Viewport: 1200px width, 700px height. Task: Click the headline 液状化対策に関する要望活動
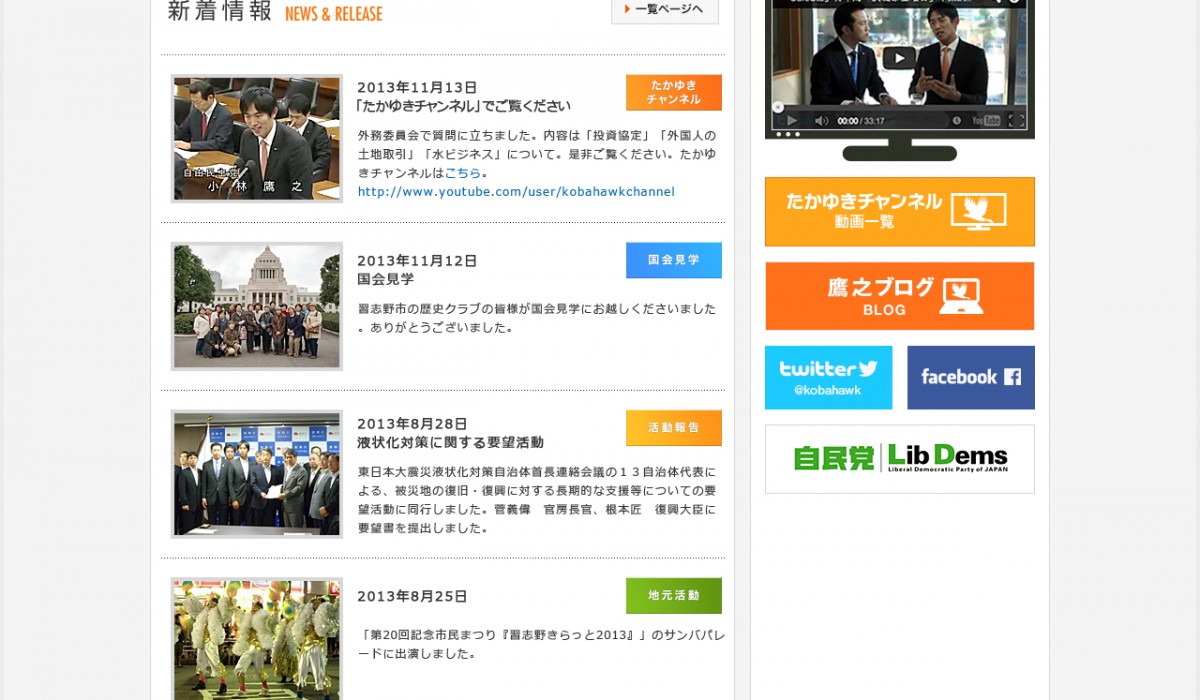(451, 442)
